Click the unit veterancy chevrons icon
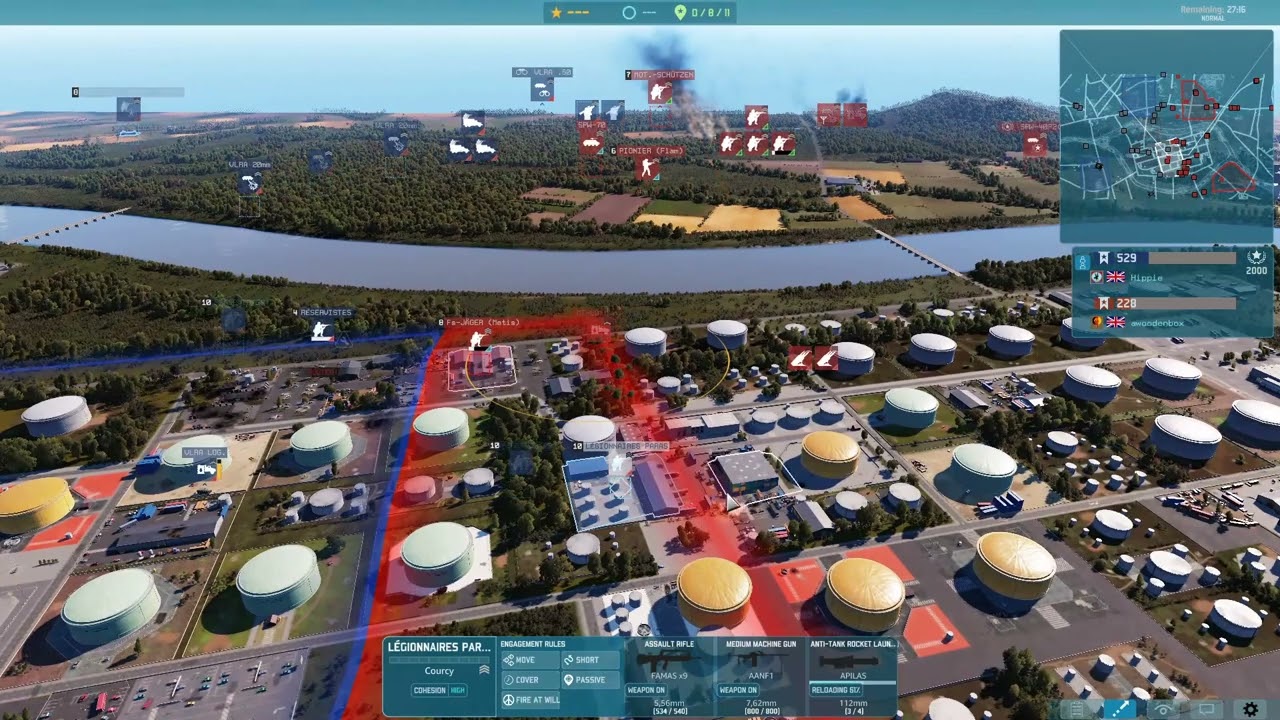The width and height of the screenshot is (1280, 720). point(484,670)
